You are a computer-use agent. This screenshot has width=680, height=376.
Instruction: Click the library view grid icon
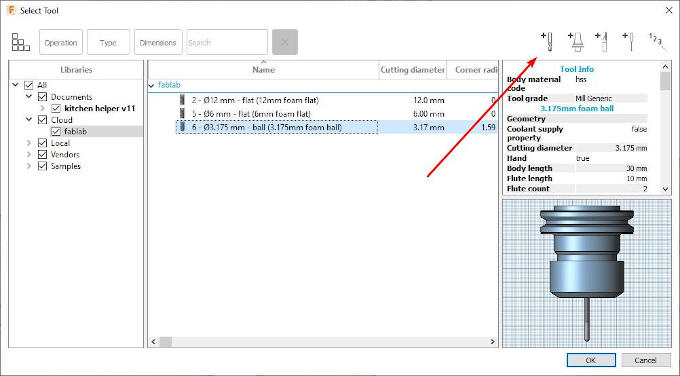pos(20,42)
